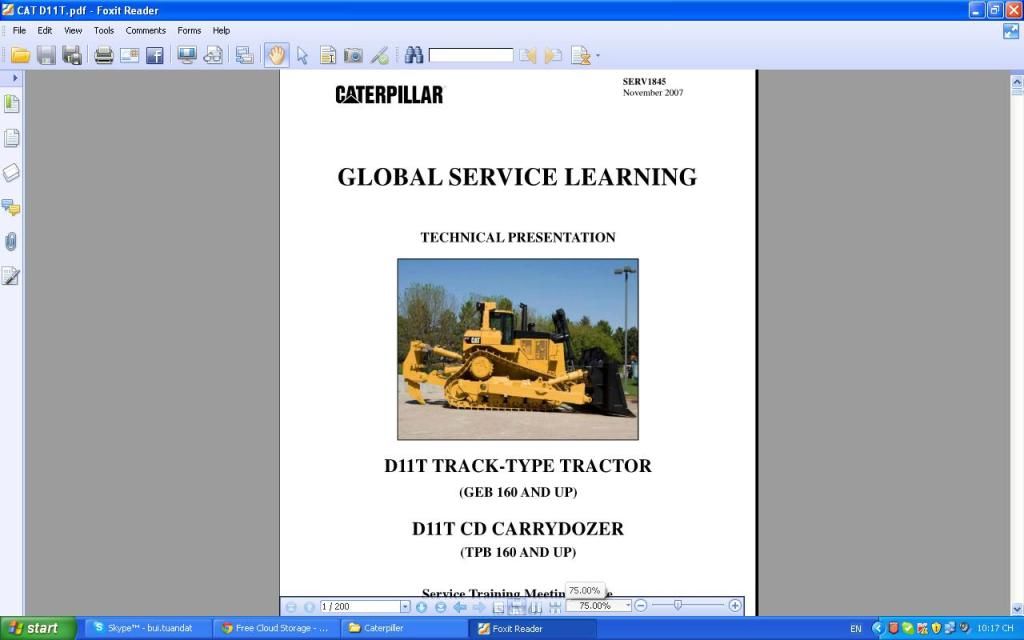Viewport: 1024px width, 640px height.
Task: Click the "(TPB 160 AND UP)" text
Action: (x=518, y=552)
